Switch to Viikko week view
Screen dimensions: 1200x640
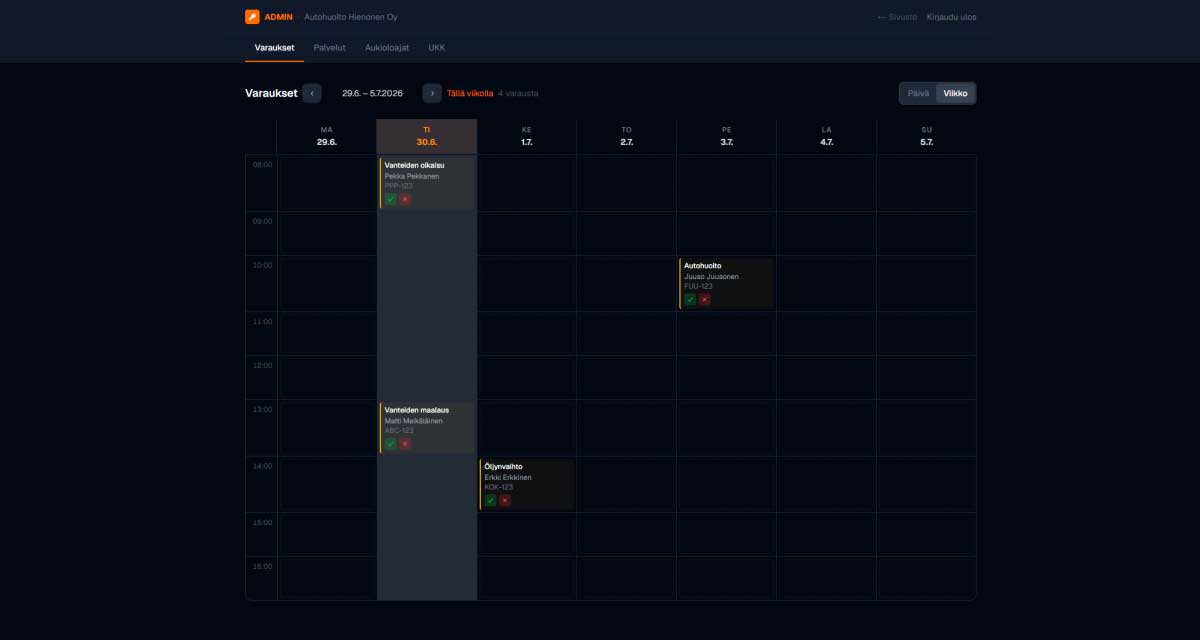(x=955, y=93)
